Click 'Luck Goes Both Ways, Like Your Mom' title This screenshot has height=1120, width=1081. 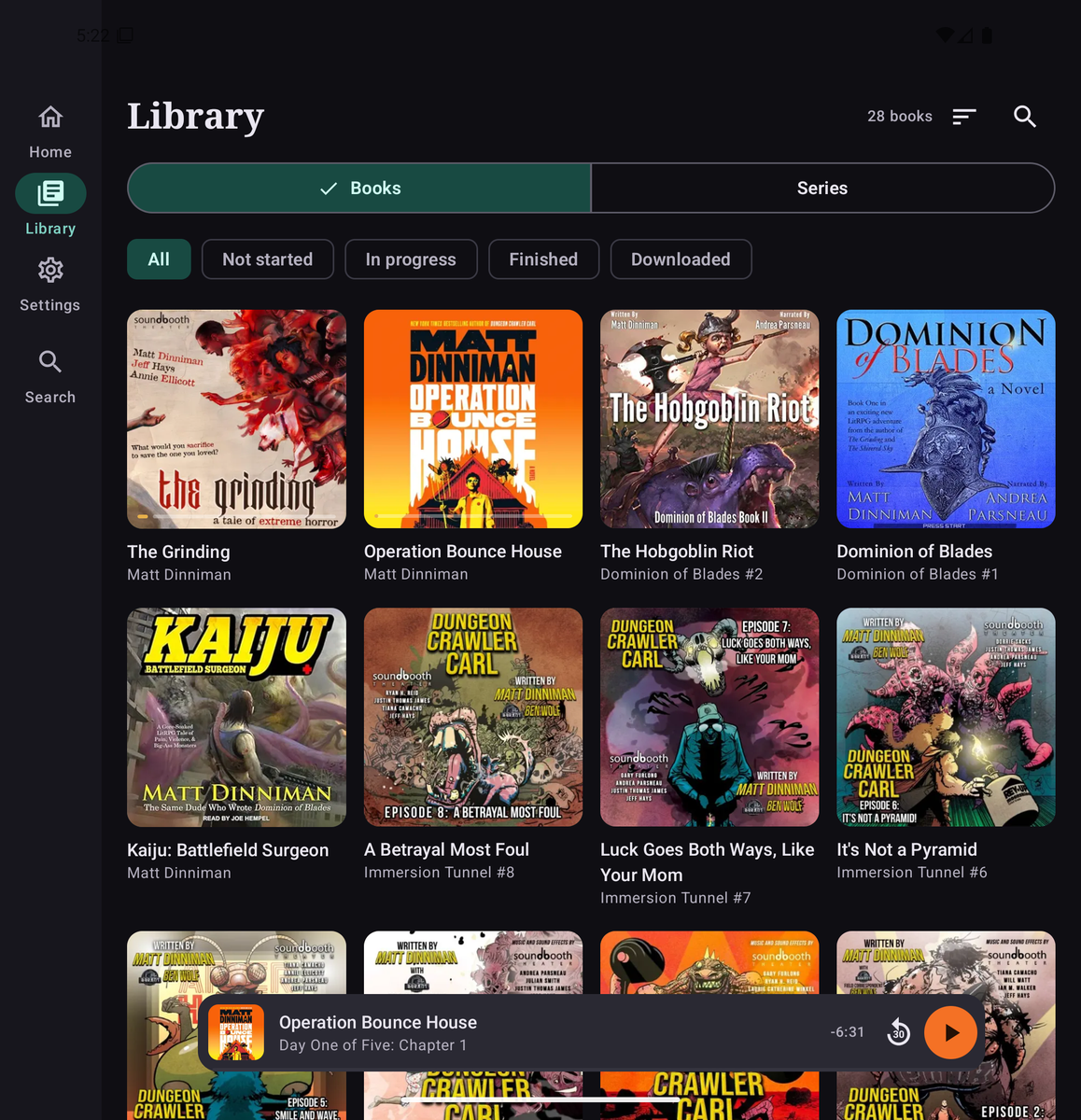(708, 862)
